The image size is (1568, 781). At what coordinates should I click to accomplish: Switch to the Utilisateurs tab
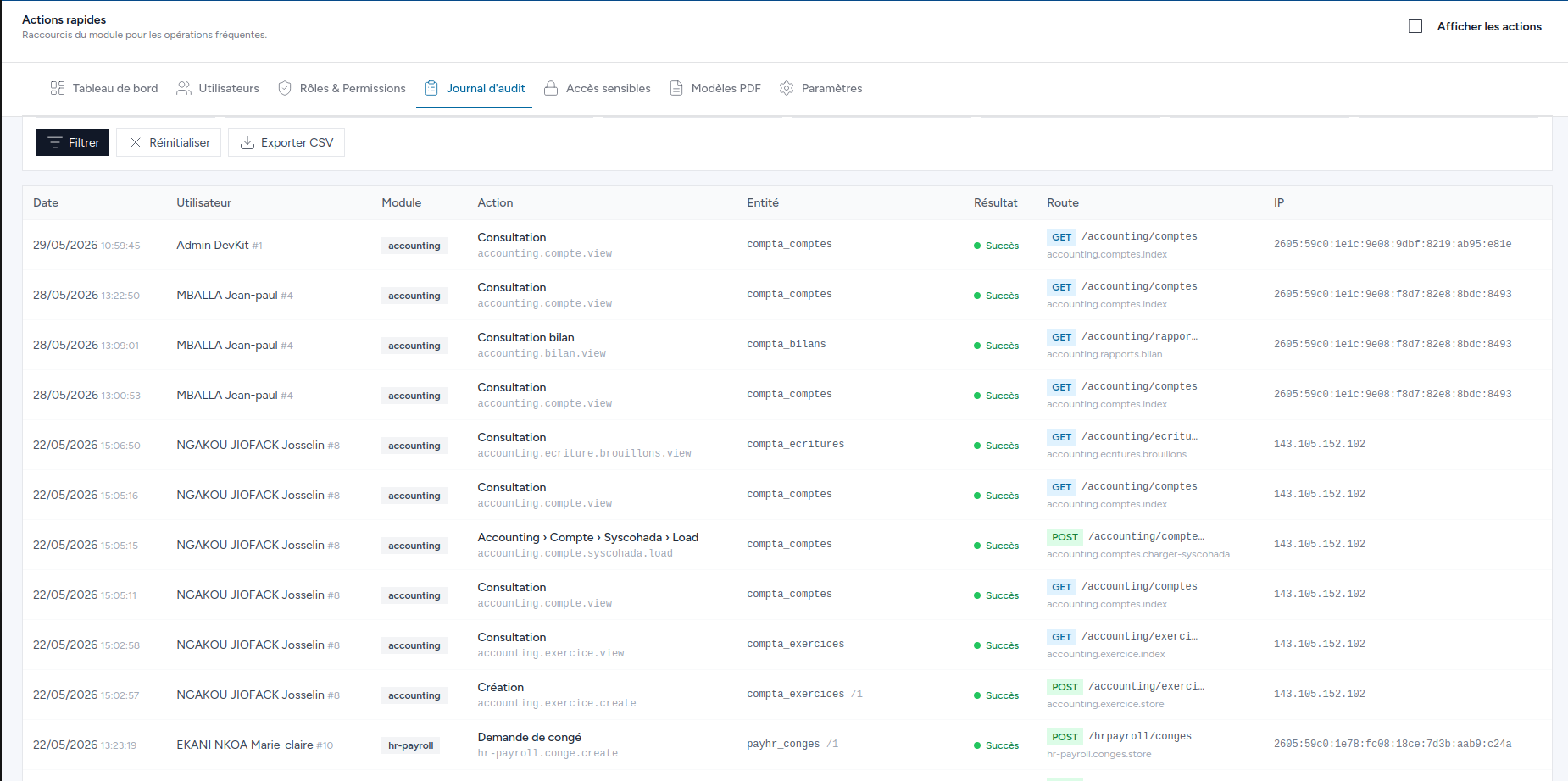pyautogui.click(x=218, y=88)
